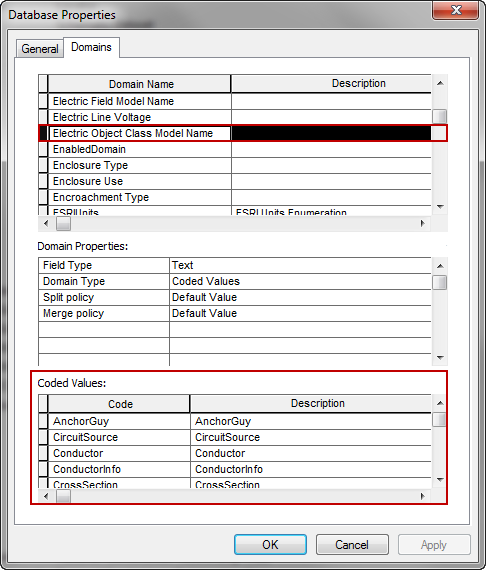Click the row selector beside AnchorGuy
This screenshot has height=570, width=486.
43,421
